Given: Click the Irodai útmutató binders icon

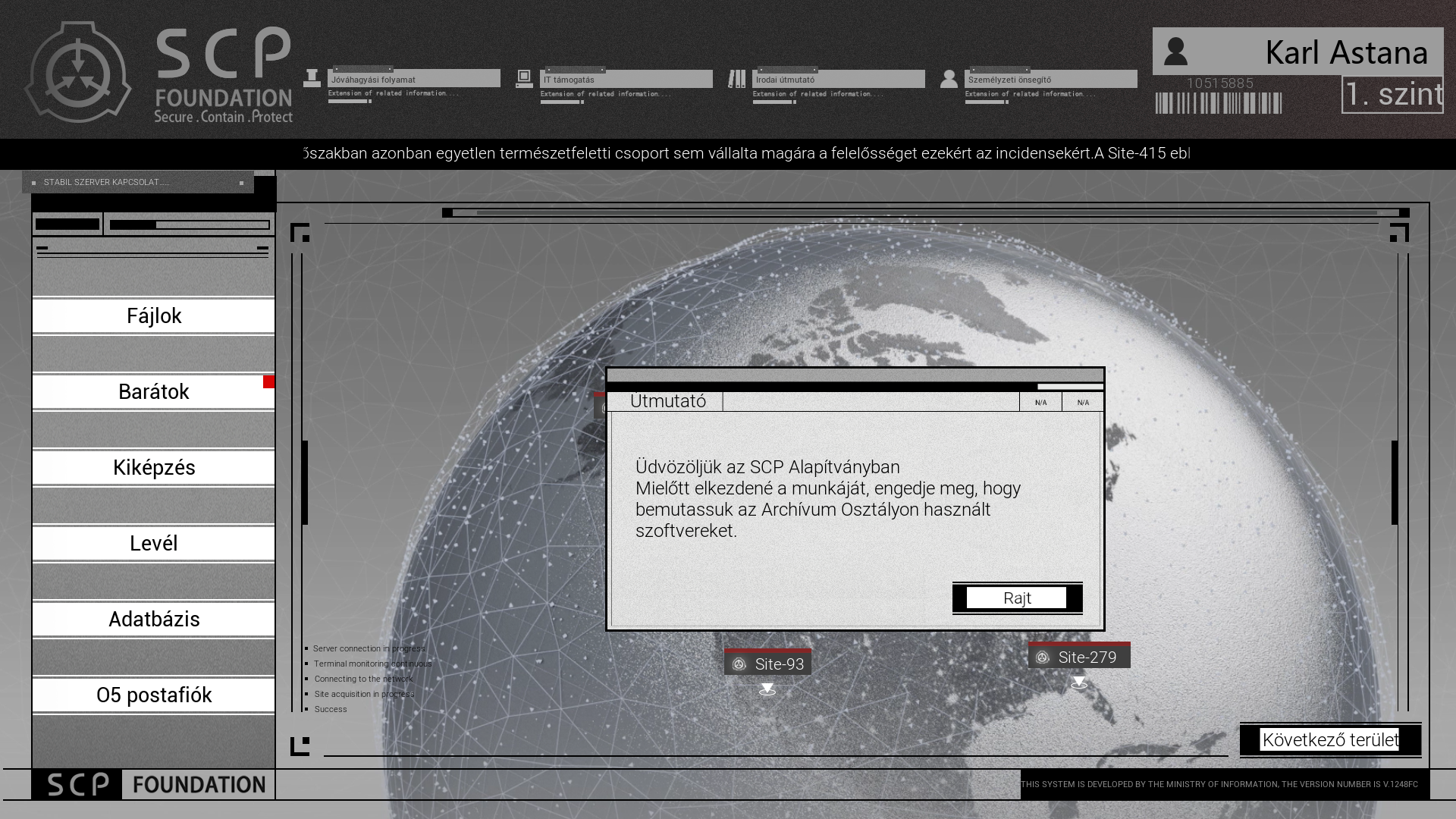Looking at the screenshot, I should tap(736, 79).
